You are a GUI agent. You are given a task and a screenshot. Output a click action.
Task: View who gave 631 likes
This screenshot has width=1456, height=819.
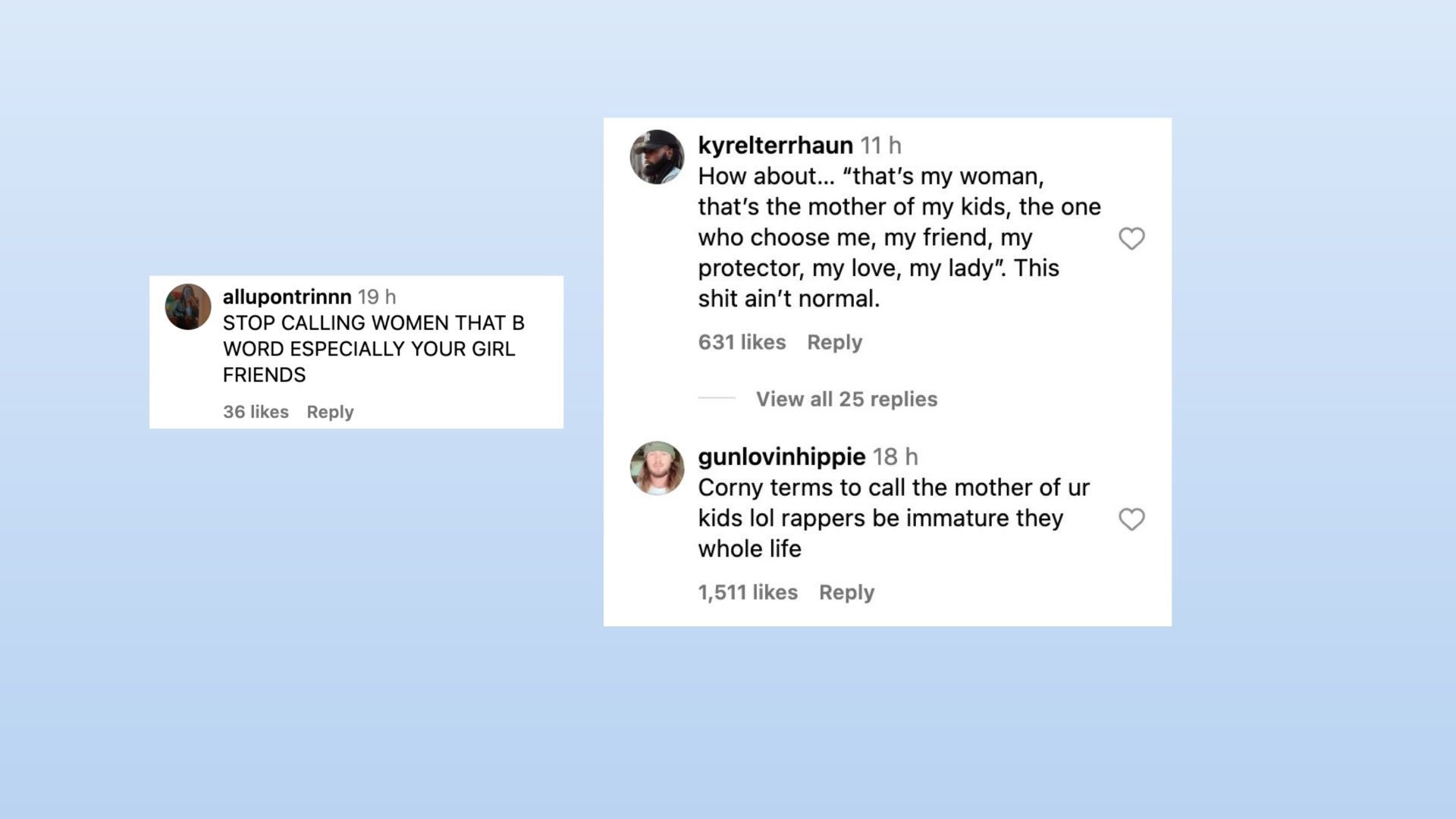click(x=742, y=342)
